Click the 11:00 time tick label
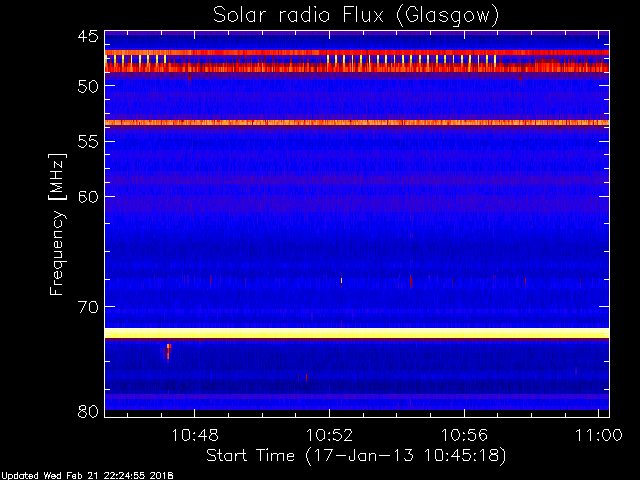 coord(599,435)
